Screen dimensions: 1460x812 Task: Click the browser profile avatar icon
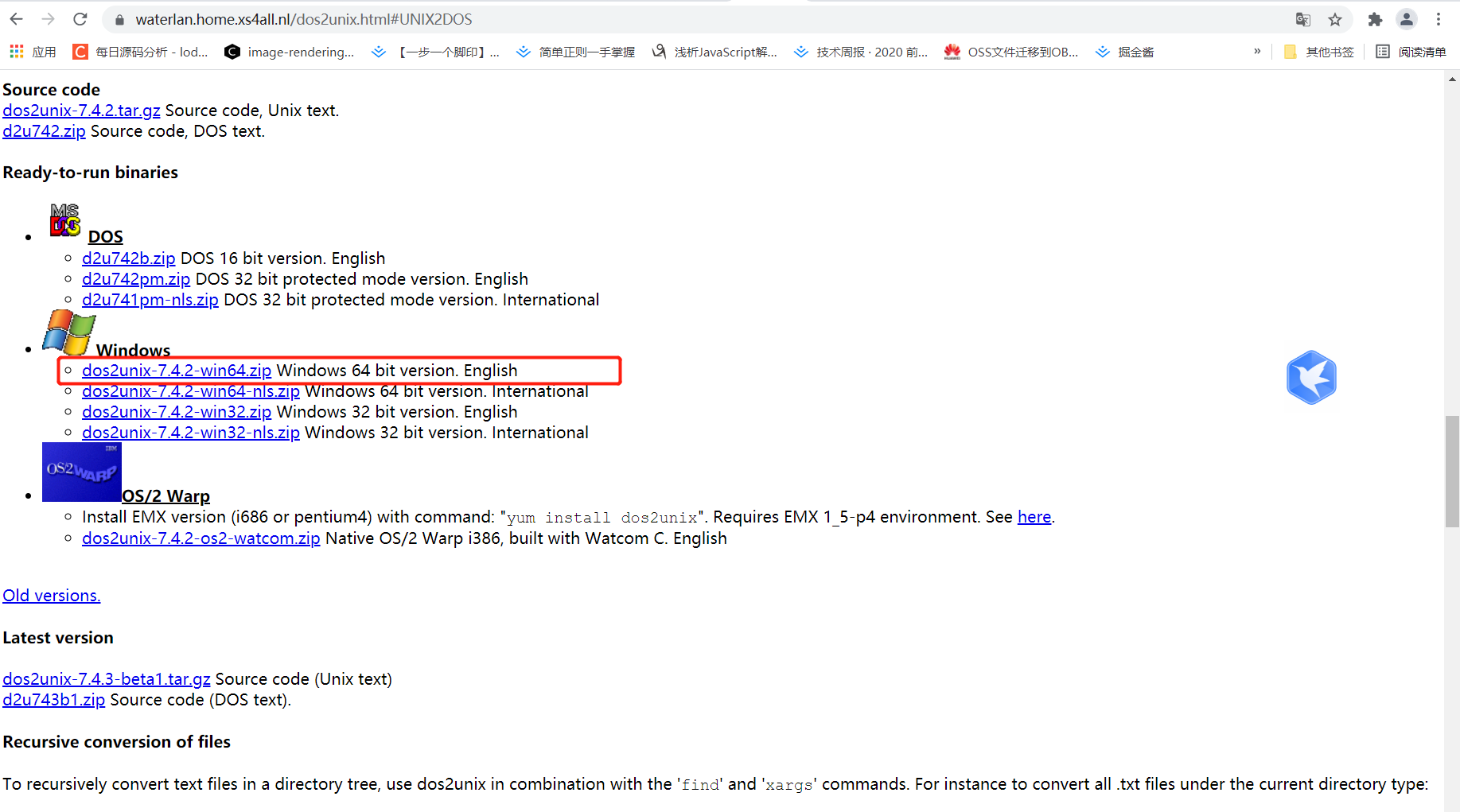click(x=1407, y=19)
